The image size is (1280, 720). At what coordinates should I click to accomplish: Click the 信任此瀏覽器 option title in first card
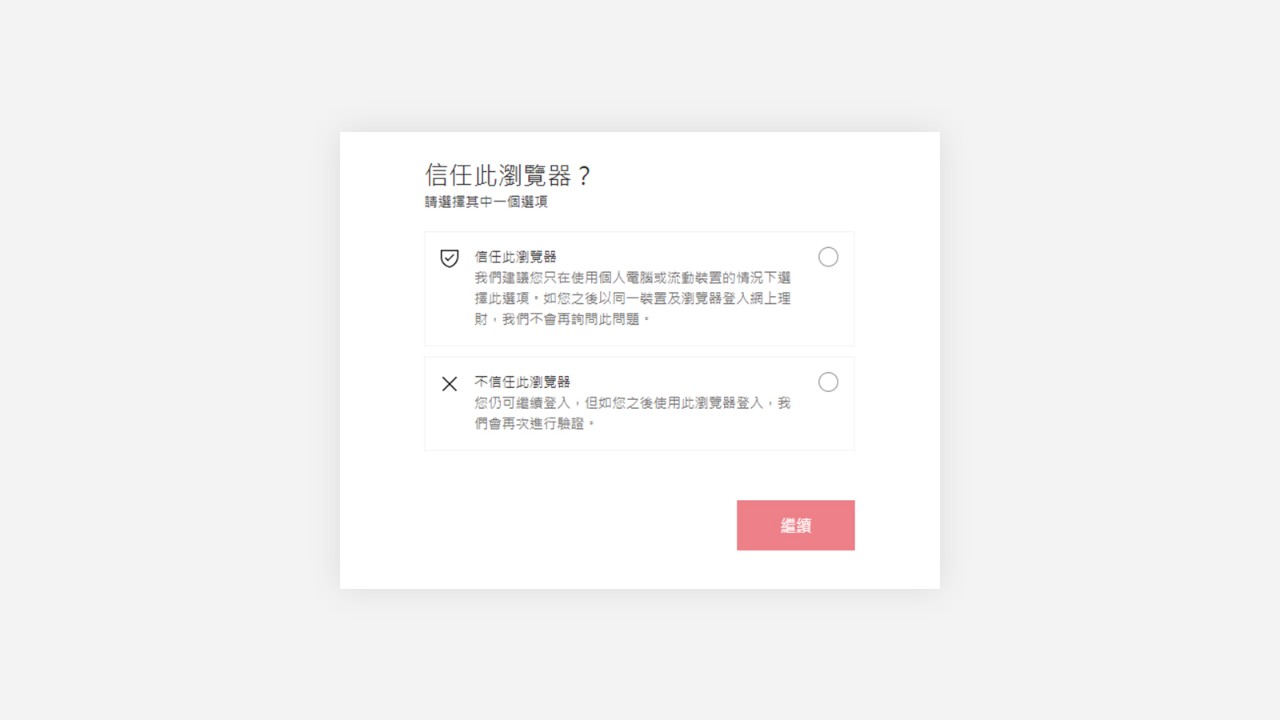coord(515,257)
